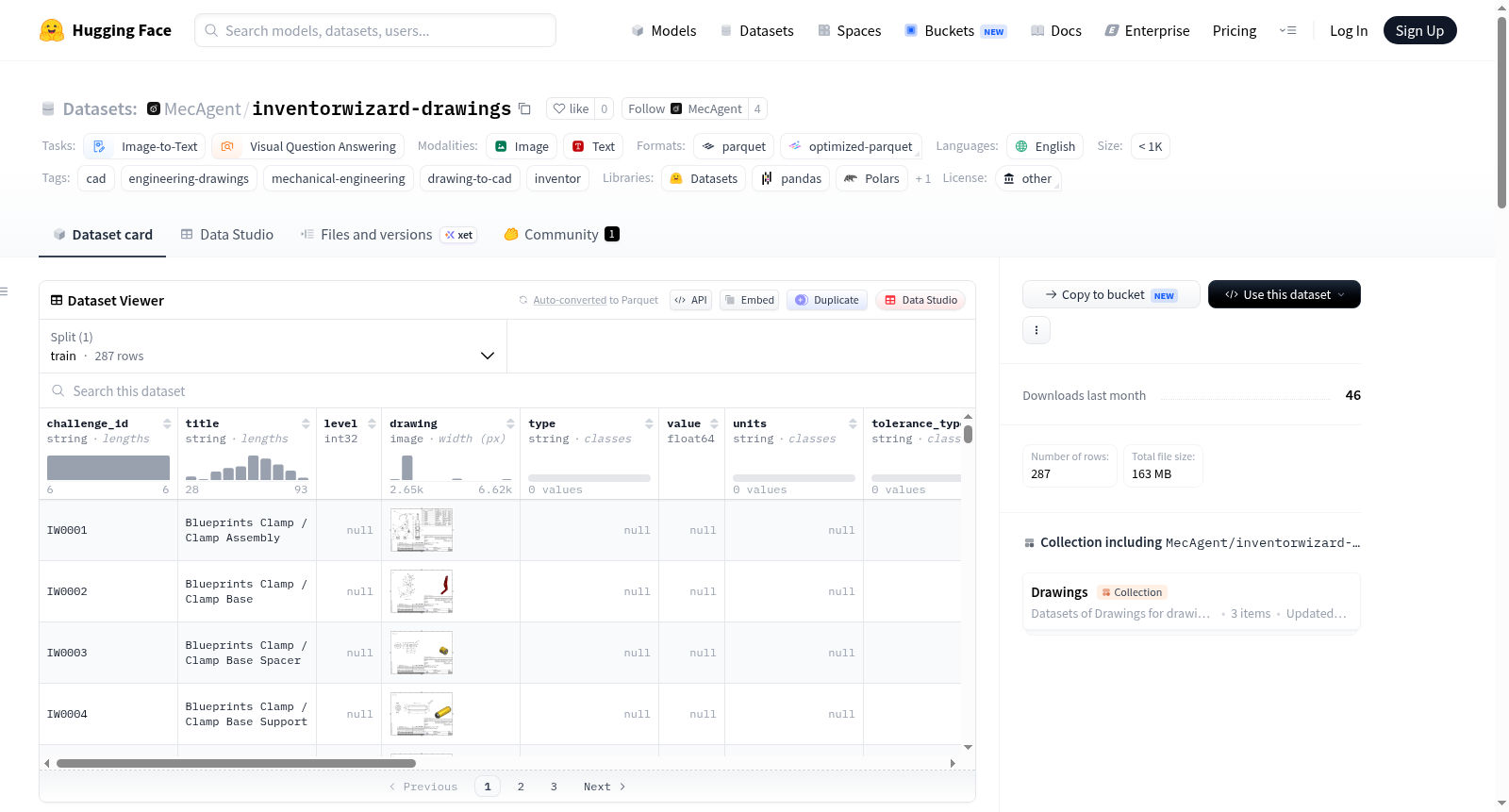The image size is (1509, 812).
Task: Open Buckets in the top navigation
Action: 954,30
